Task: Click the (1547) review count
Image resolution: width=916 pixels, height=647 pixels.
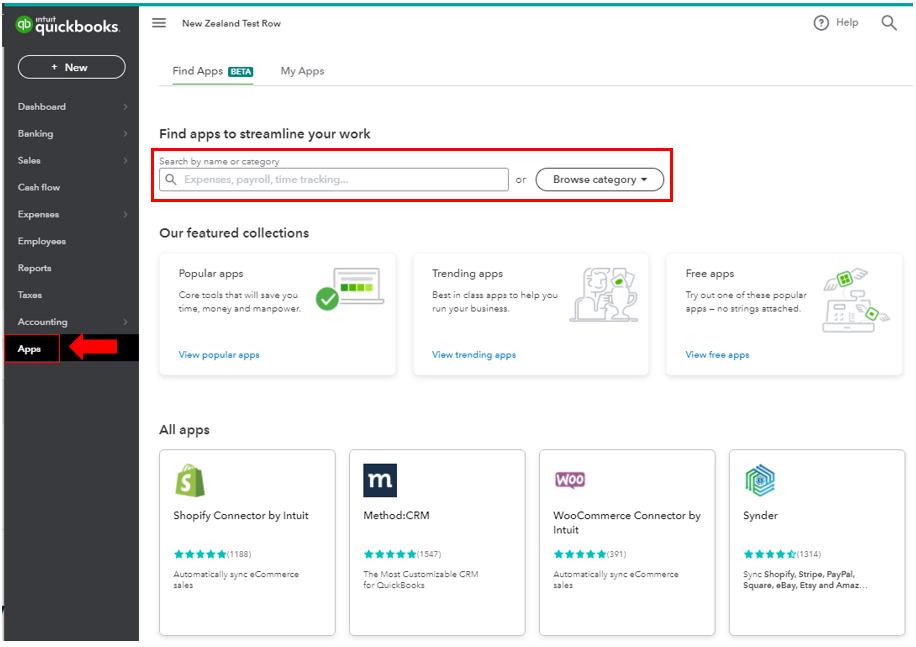Action: pos(429,554)
